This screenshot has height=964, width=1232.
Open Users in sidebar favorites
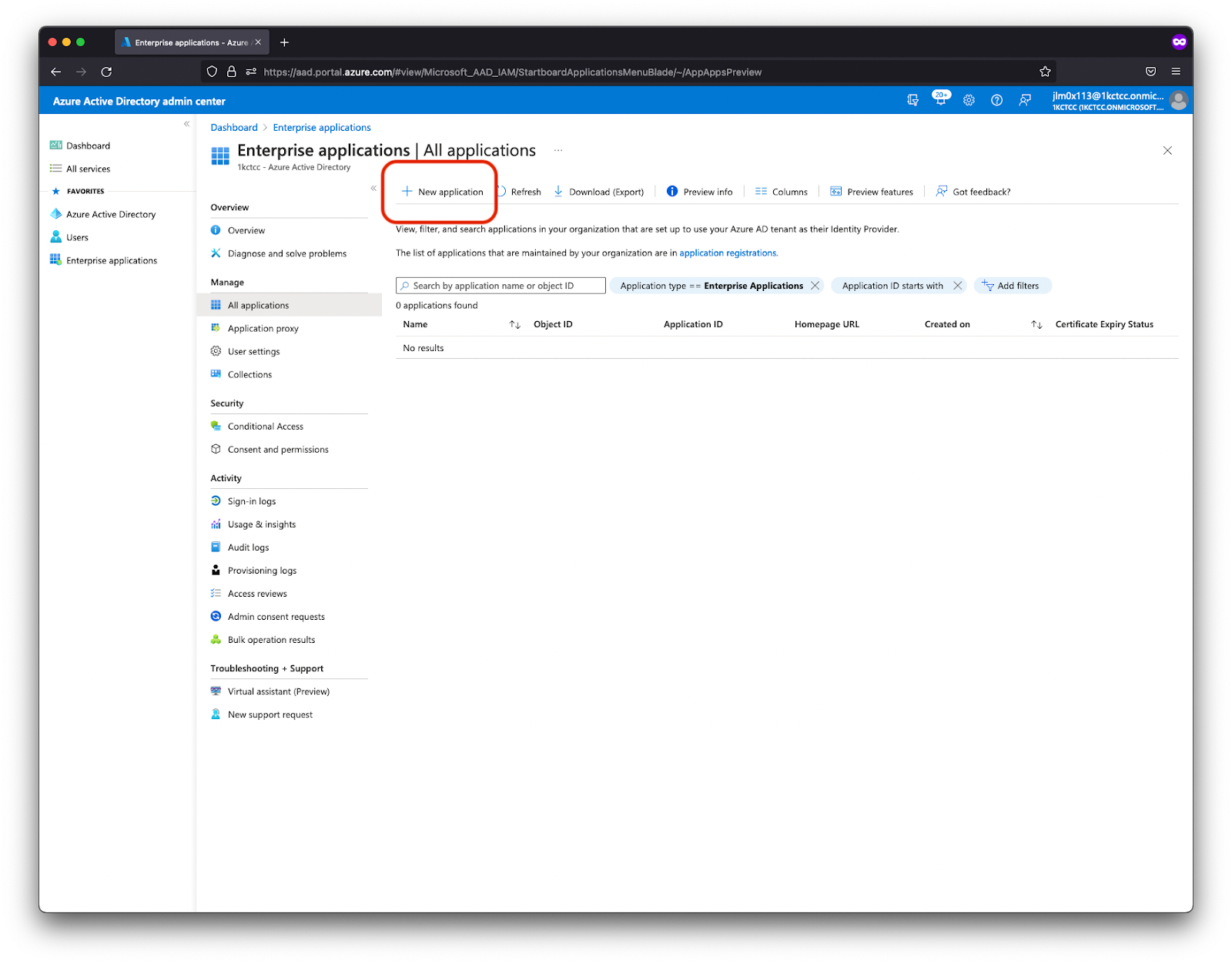pos(69,237)
